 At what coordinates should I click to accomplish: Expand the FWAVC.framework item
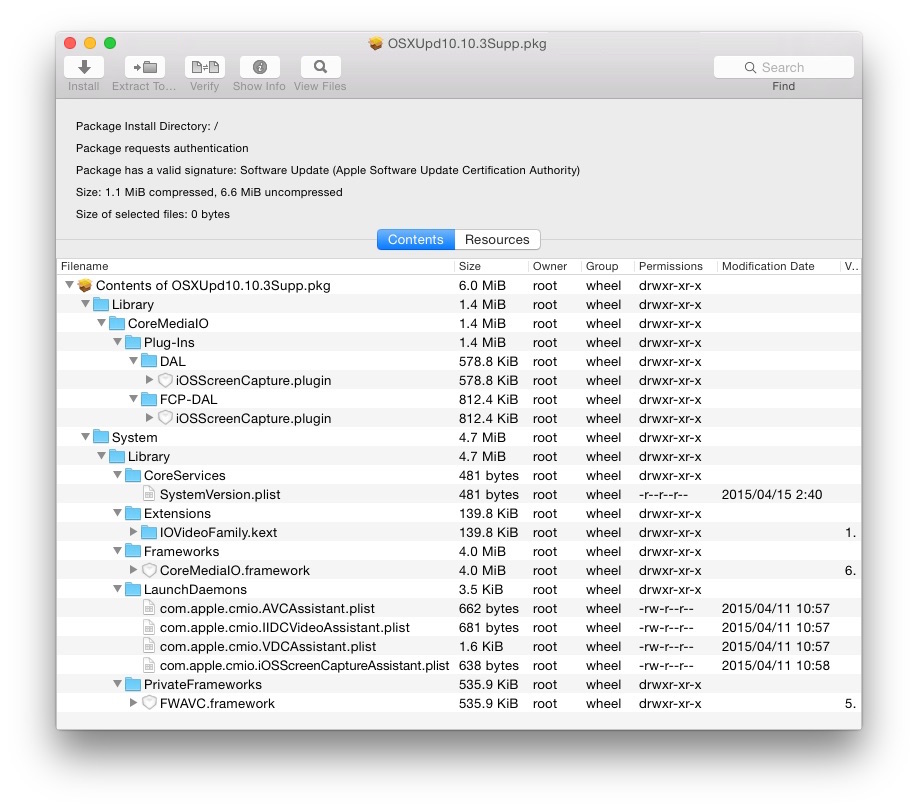[133, 703]
